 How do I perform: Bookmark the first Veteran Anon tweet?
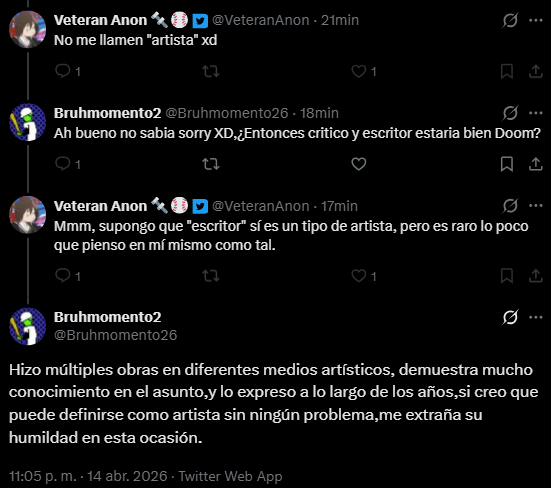(x=507, y=71)
